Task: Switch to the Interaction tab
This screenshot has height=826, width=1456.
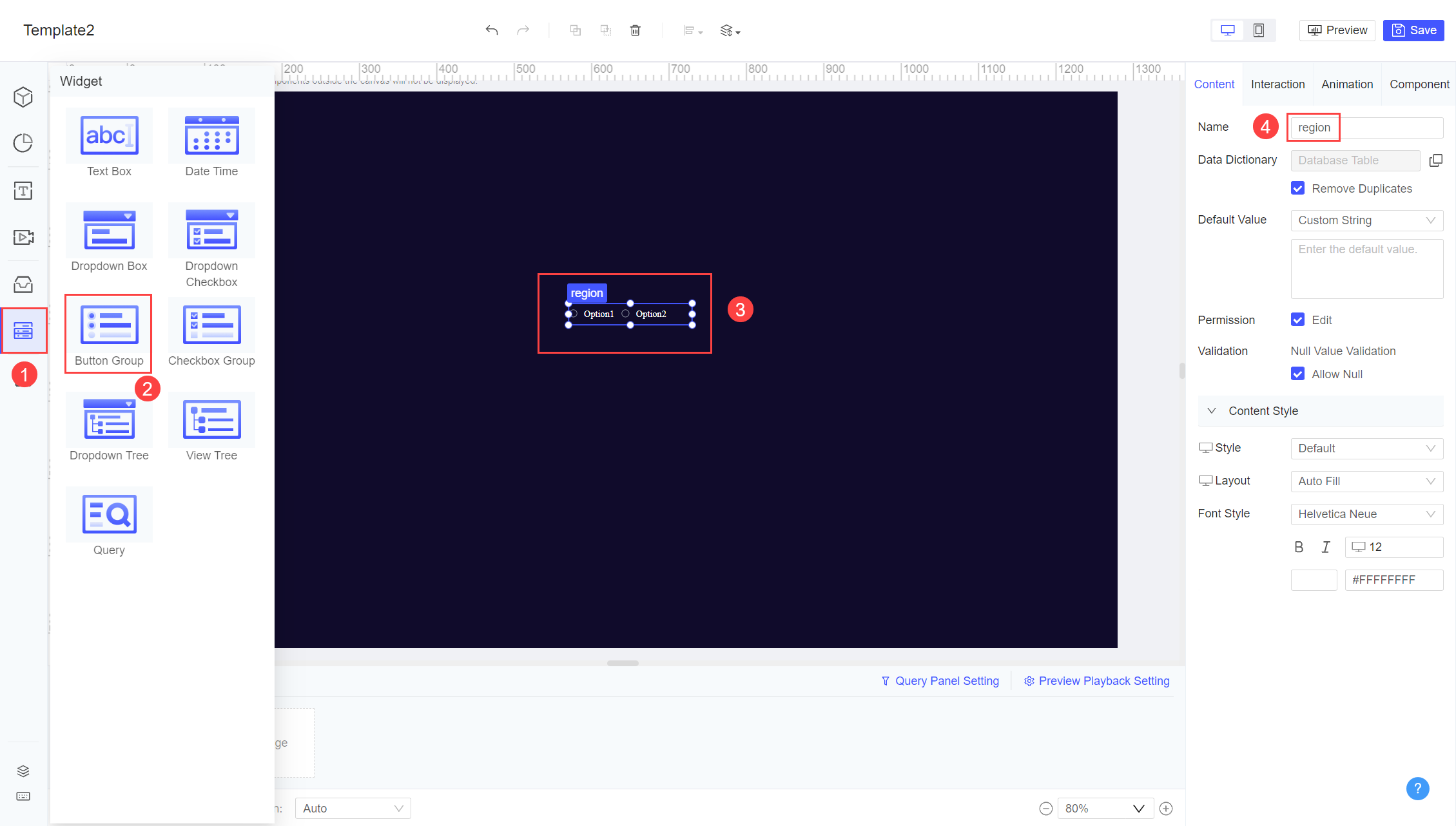Action: coord(1277,84)
